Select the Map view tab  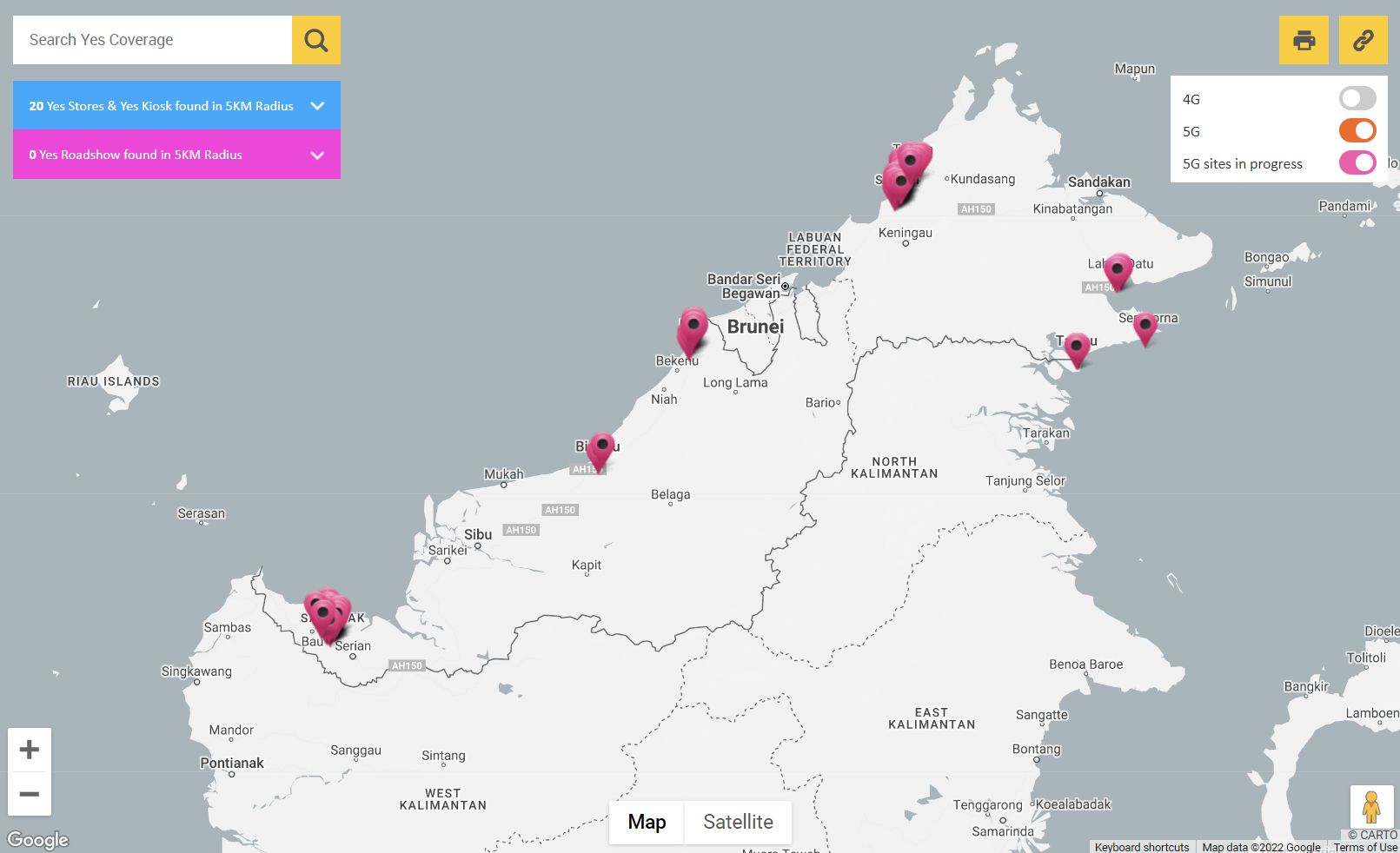647,822
